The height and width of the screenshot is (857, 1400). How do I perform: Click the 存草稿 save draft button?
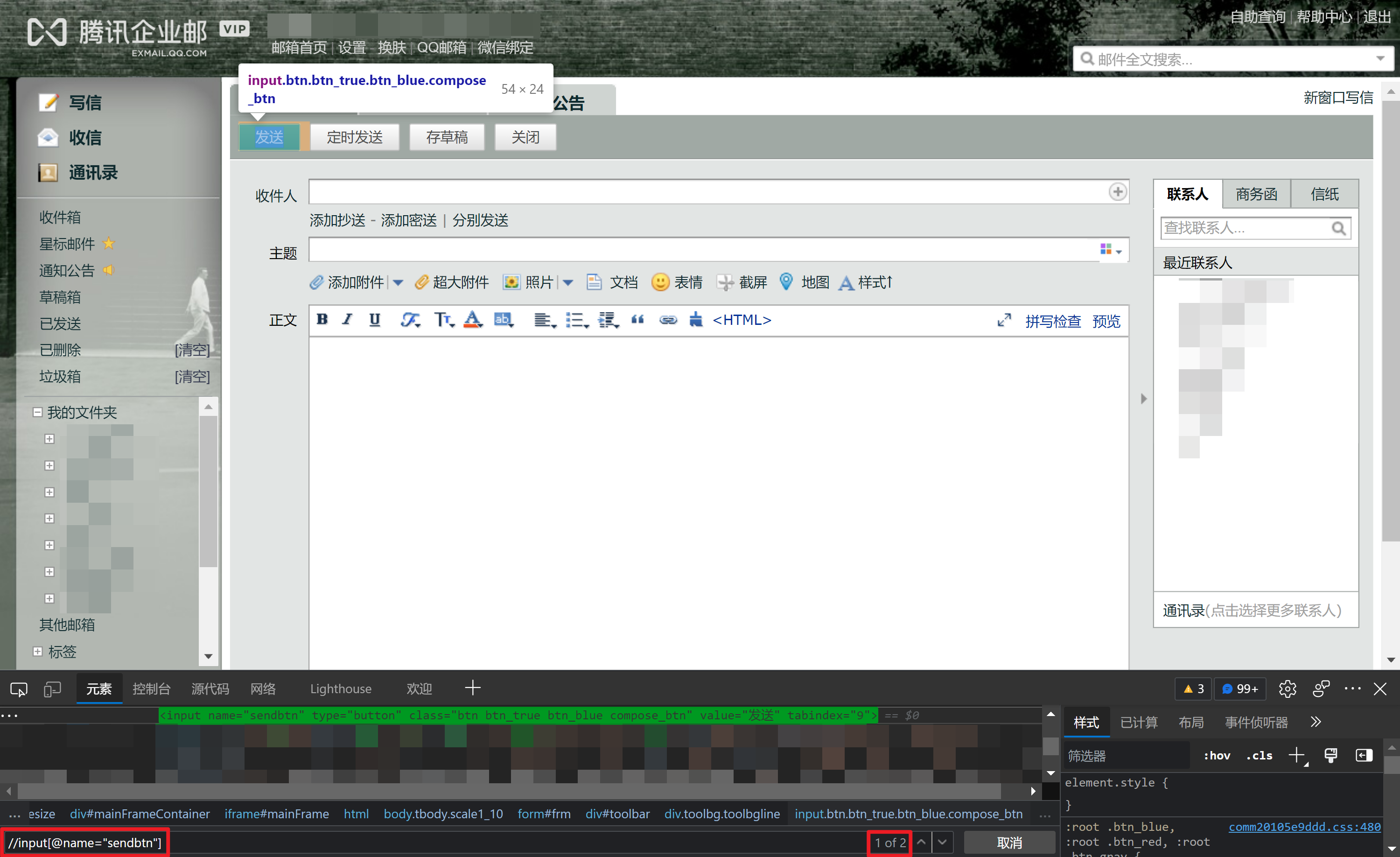point(447,137)
